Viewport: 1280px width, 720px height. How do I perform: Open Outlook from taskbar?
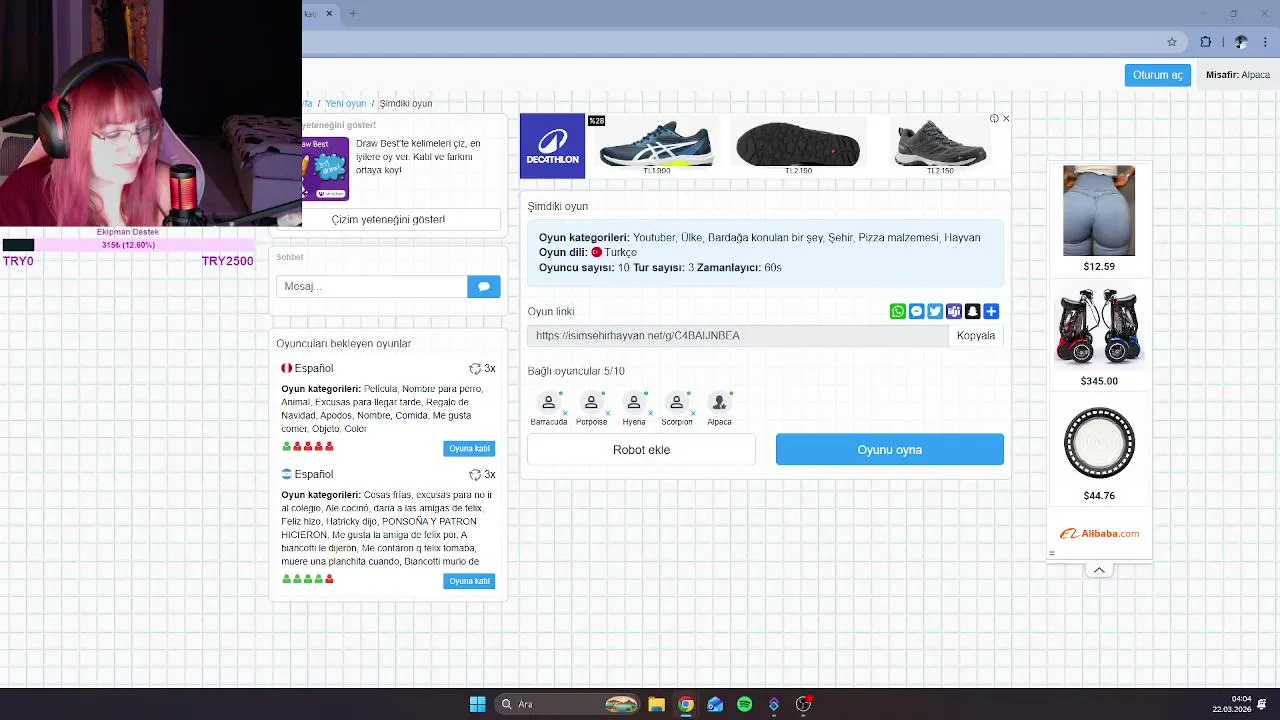click(715, 704)
